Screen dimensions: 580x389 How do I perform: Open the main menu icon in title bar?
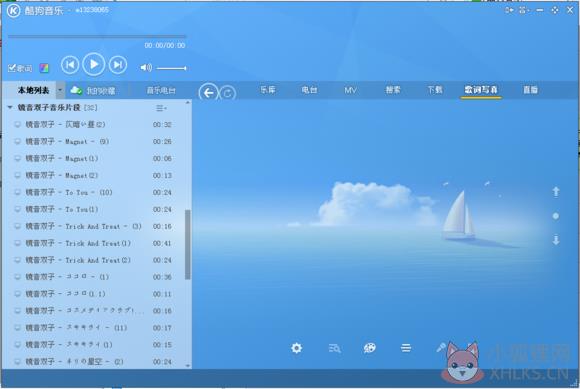coord(524,10)
